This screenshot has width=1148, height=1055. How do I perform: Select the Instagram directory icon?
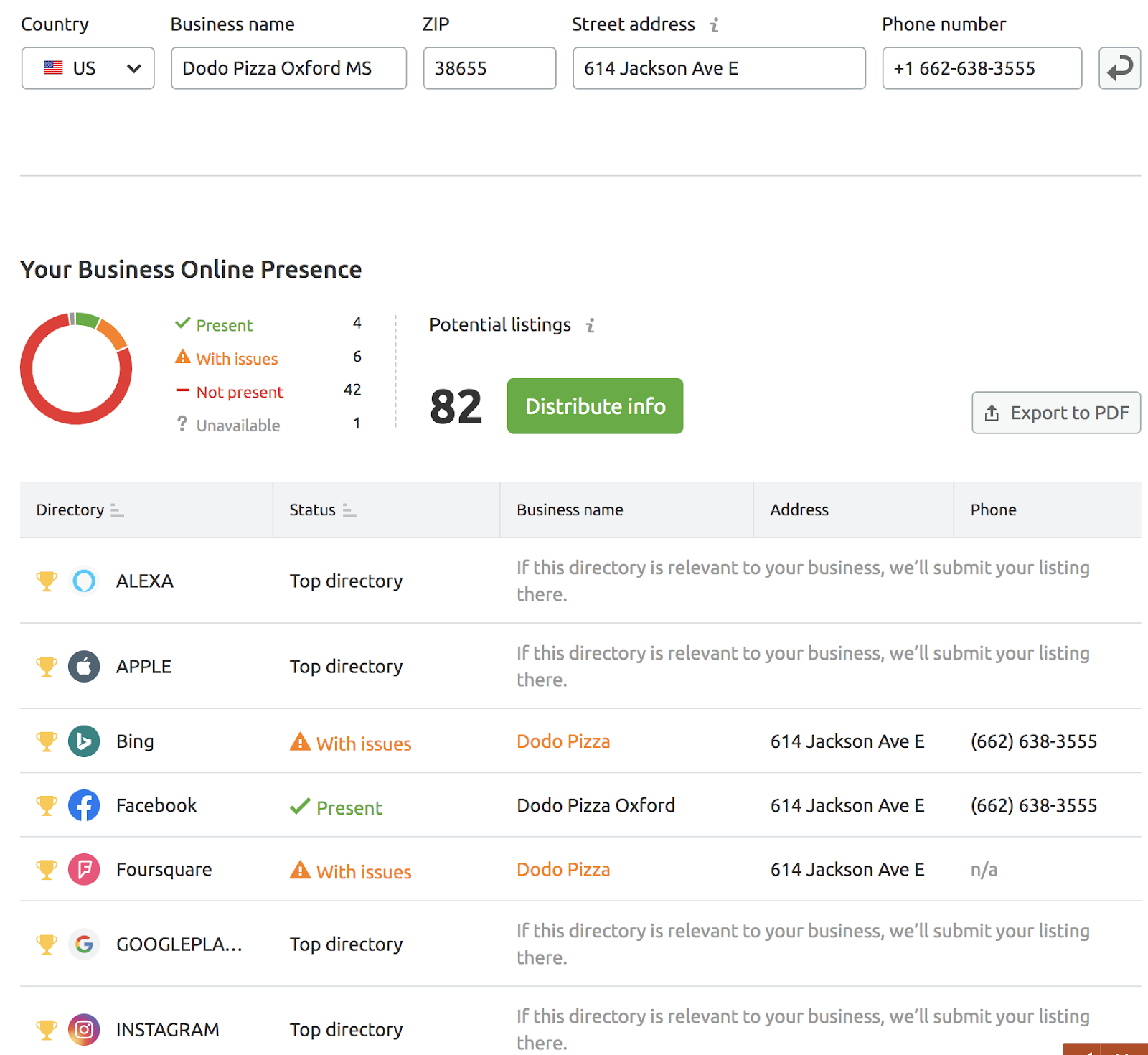tap(84, 1029)
